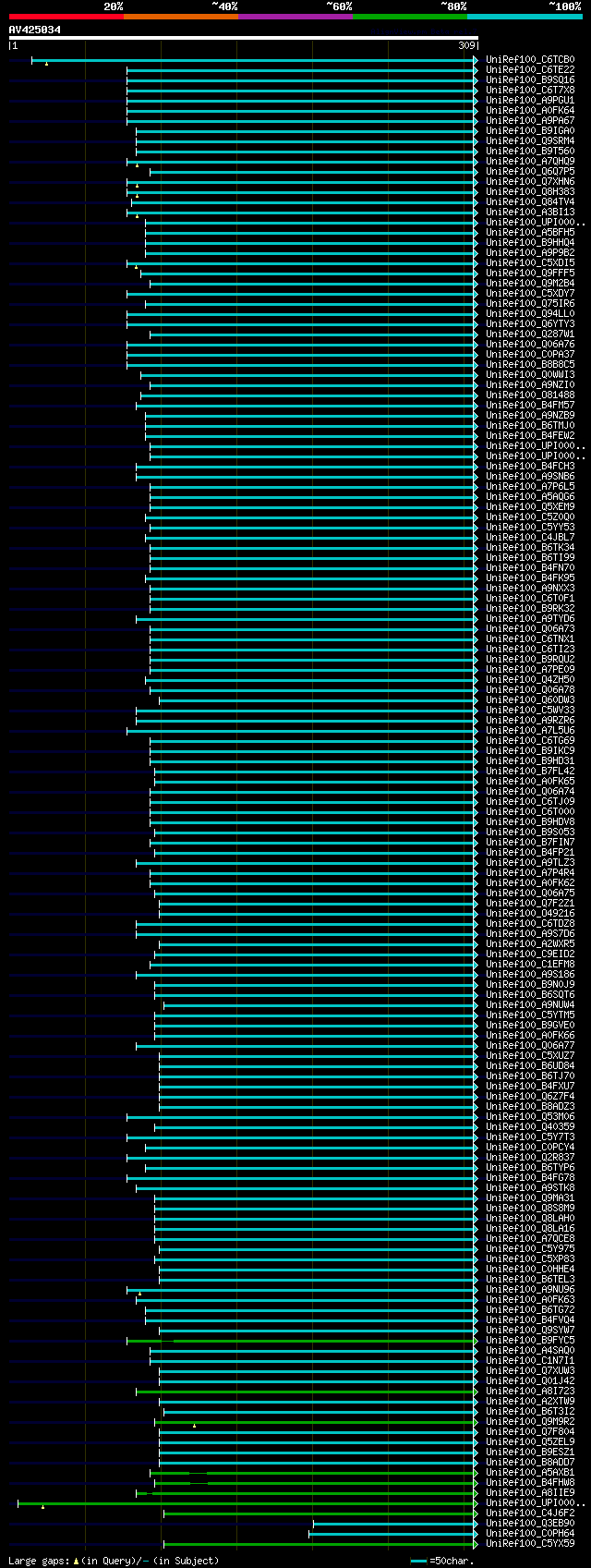
Task: Open hit UniRef100_B9SQ16
Action: pyautogui.click(x=530, y=80)
